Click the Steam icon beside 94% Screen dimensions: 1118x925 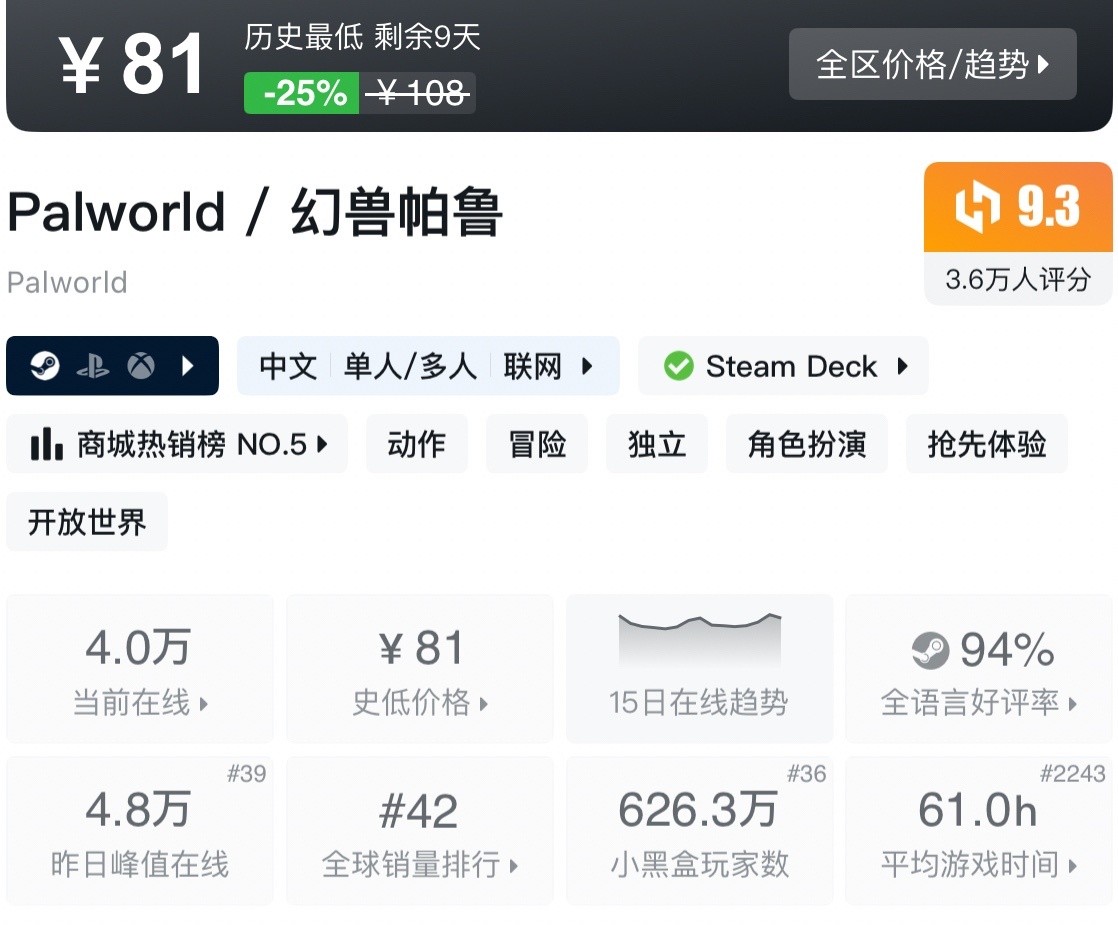pos(930,650)
